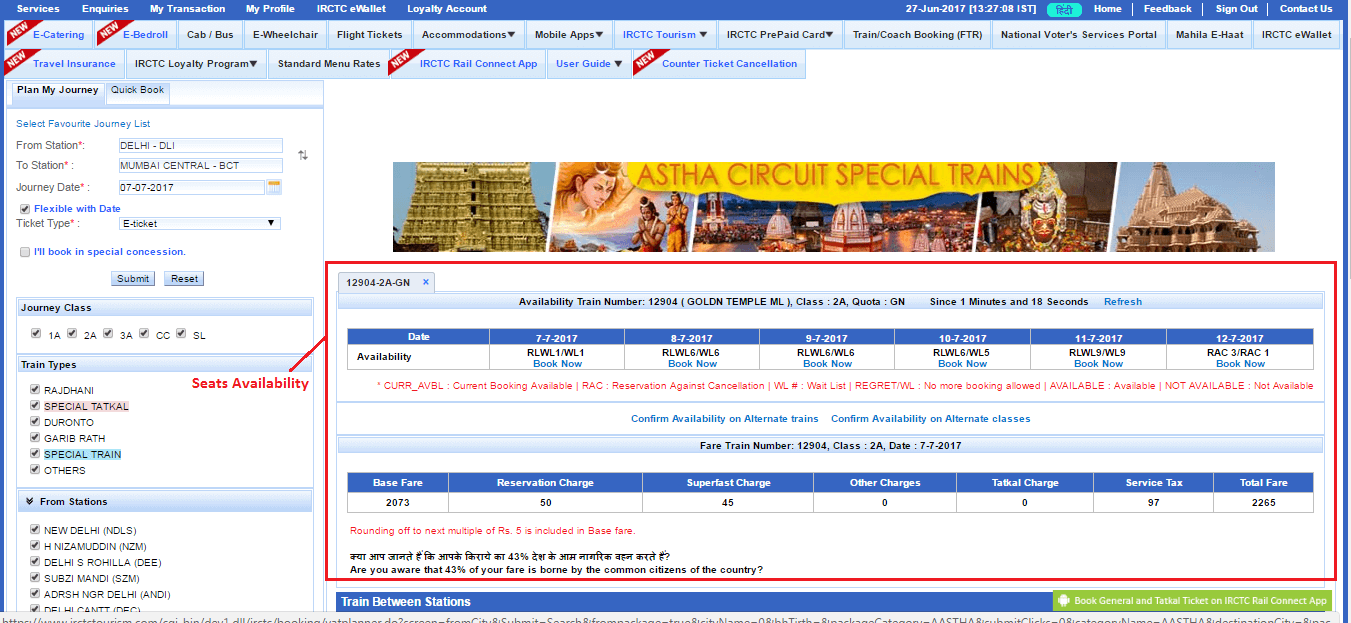The image size is (1351, 623).
Task: Swap From and To stations icon
Action: pyautogui.click(x=303, y=155)
